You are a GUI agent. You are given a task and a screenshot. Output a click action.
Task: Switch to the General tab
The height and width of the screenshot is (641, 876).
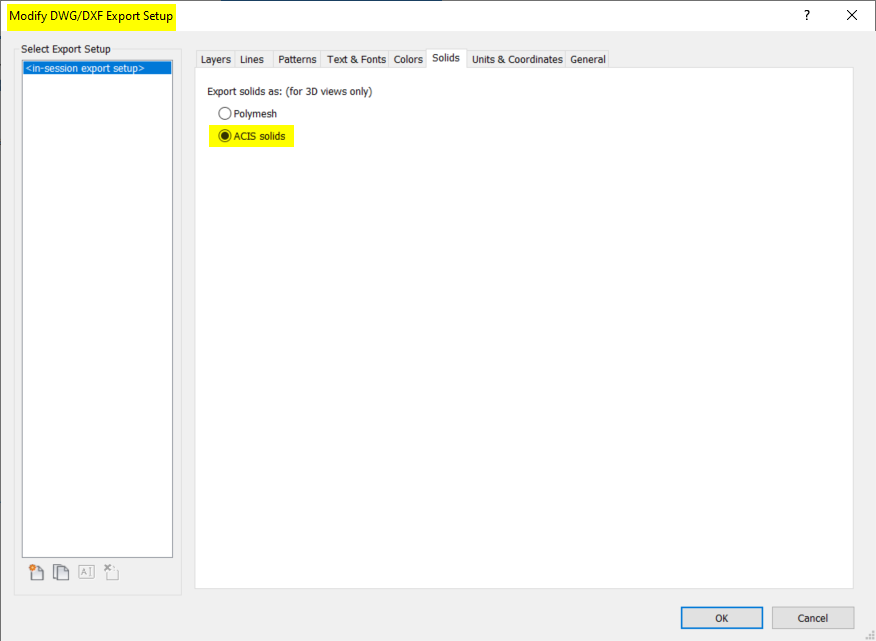(x=587, y=59)
